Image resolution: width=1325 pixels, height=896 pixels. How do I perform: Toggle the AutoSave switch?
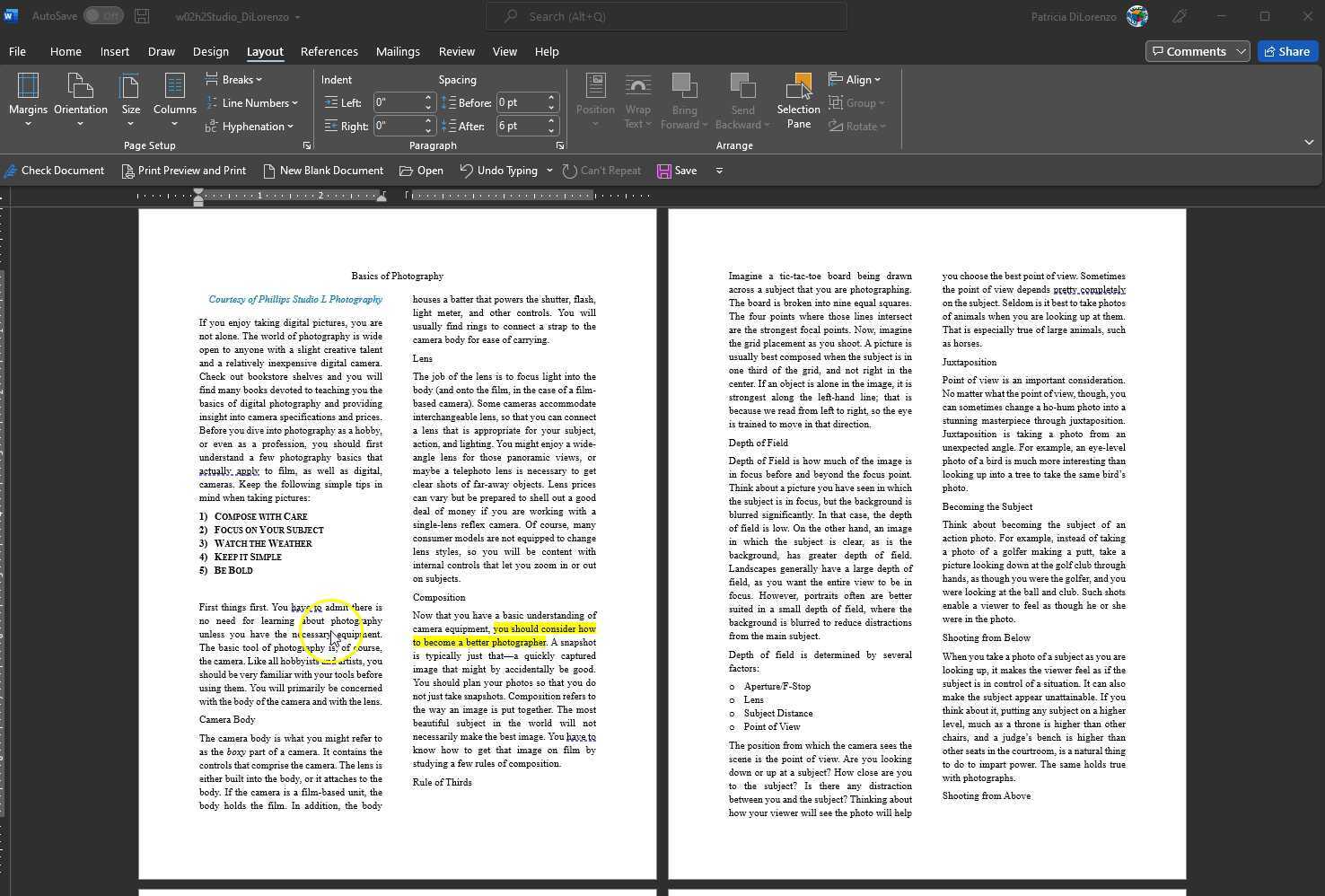[103, 16]
